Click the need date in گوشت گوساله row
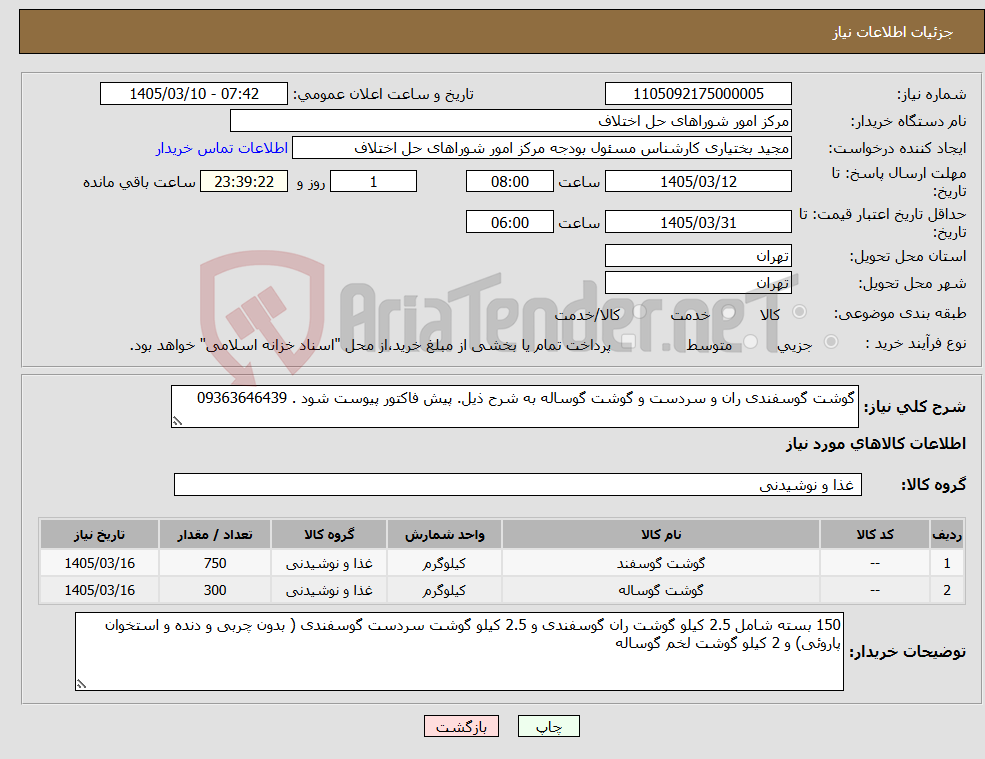The height and width of the screenshot is (759, 985). tap(99, 591)
